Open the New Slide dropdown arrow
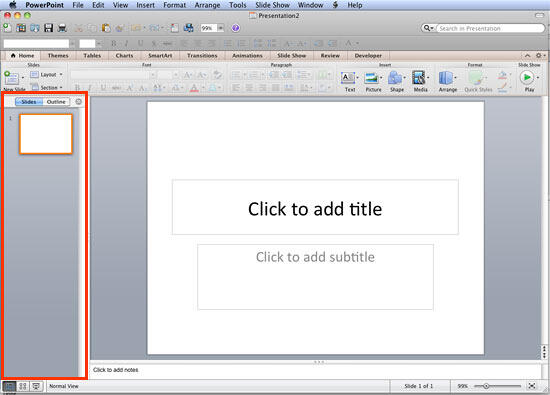The width and height of the screenshot is (550, 395). [x=23, y=77]
